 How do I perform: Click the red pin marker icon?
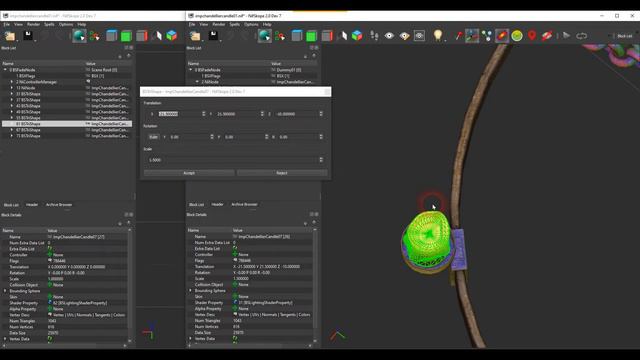[x=458, y=36]
